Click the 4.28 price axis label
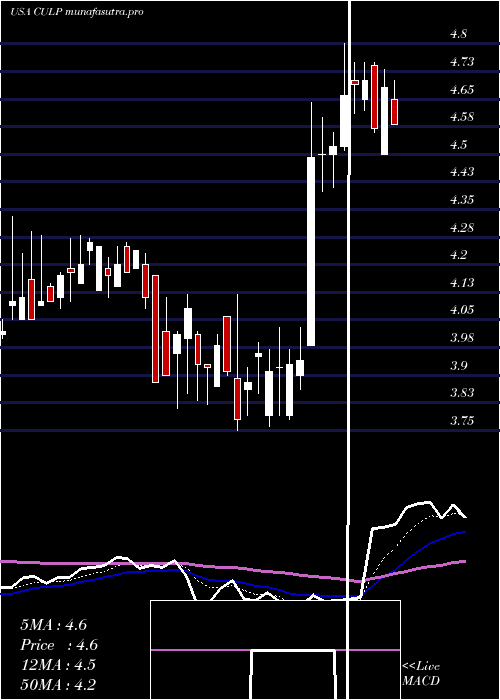 pyautogui.click(x=462, y=228)
